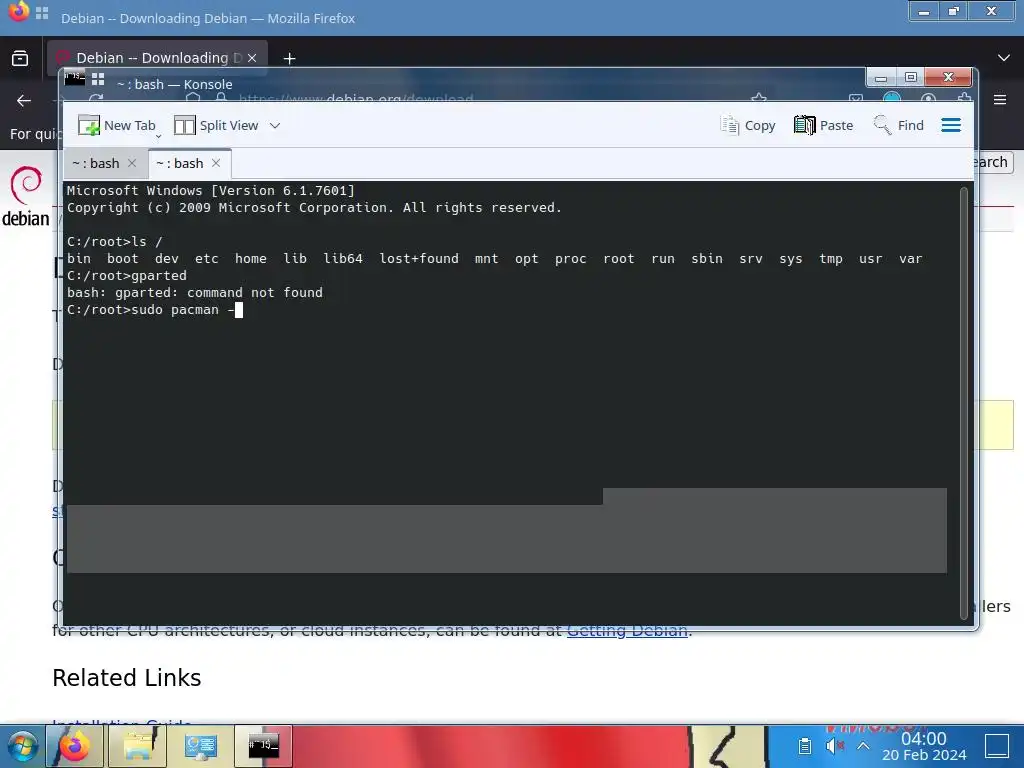The image size is (1024, 768).
Task: Click the Paste toolbar button
Action: point(824,125)
